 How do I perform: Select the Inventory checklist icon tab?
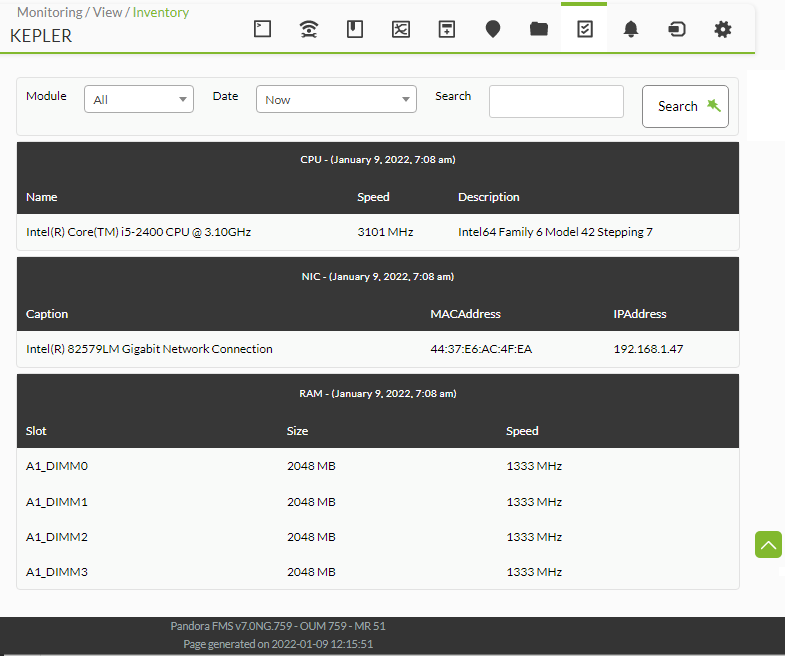click(x=585, y=29)
